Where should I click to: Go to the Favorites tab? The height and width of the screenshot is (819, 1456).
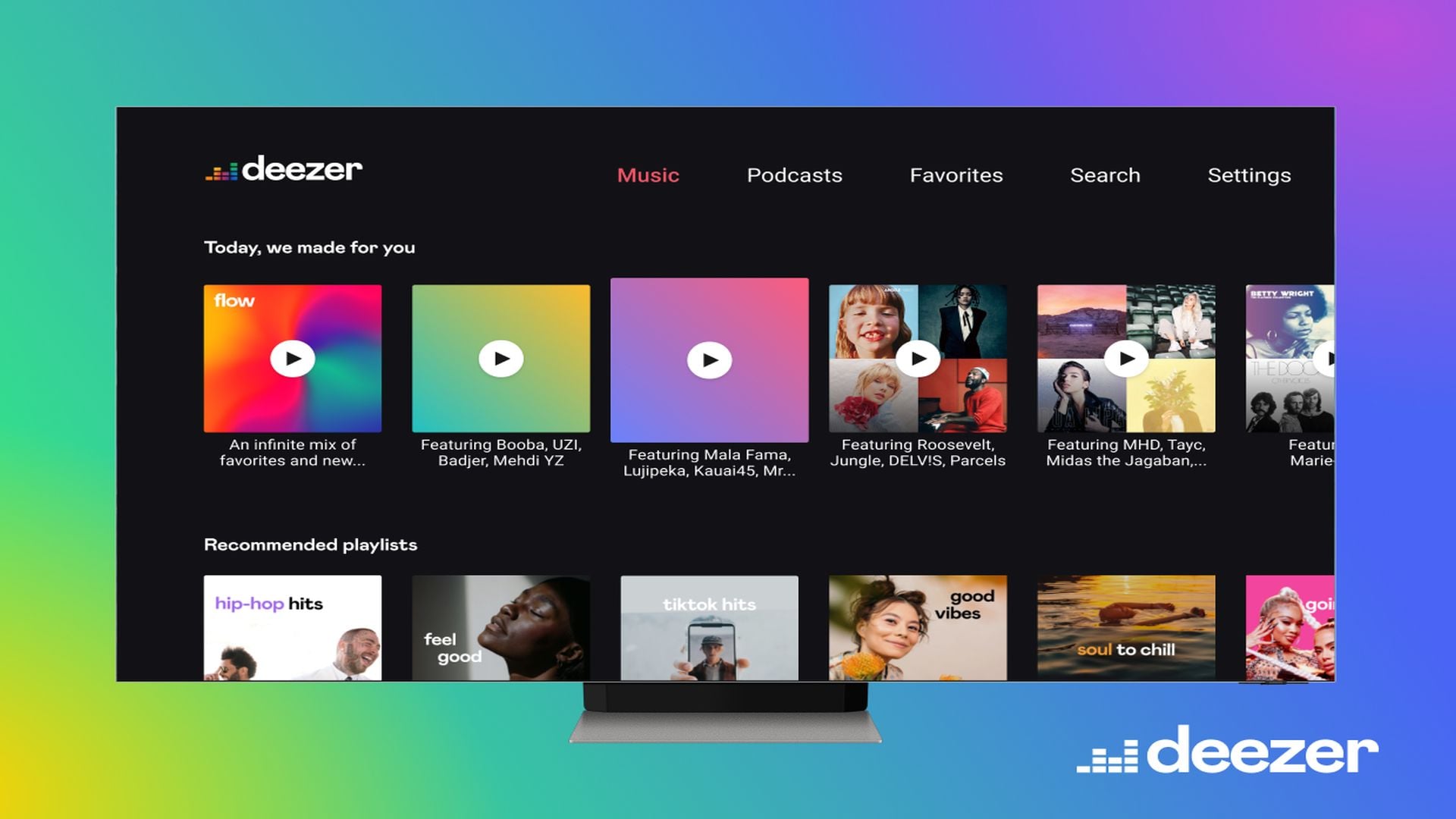pyautogui.click(x=955, y=175)
